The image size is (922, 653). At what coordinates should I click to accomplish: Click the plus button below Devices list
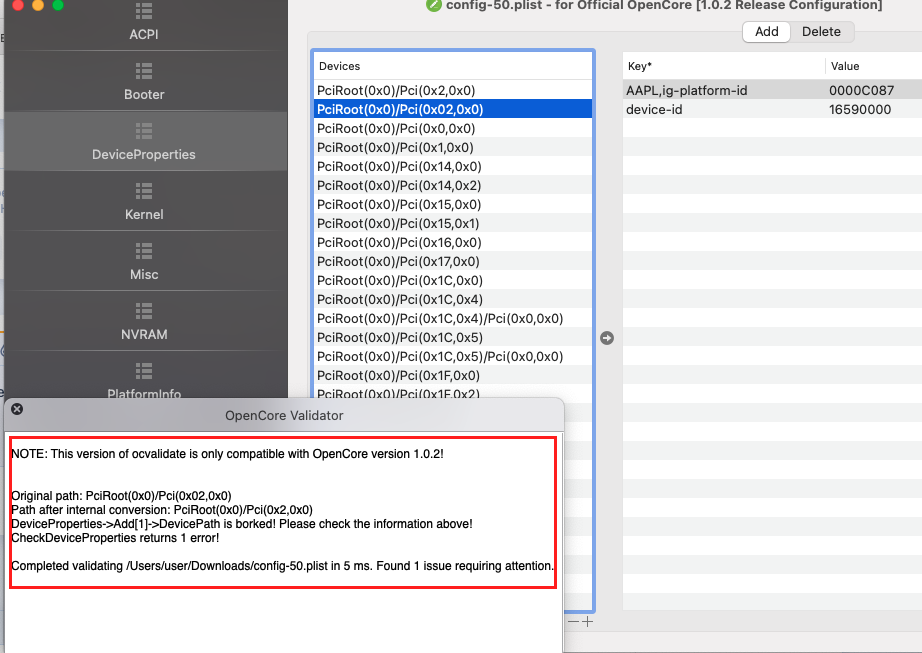(x=588, y=621)
